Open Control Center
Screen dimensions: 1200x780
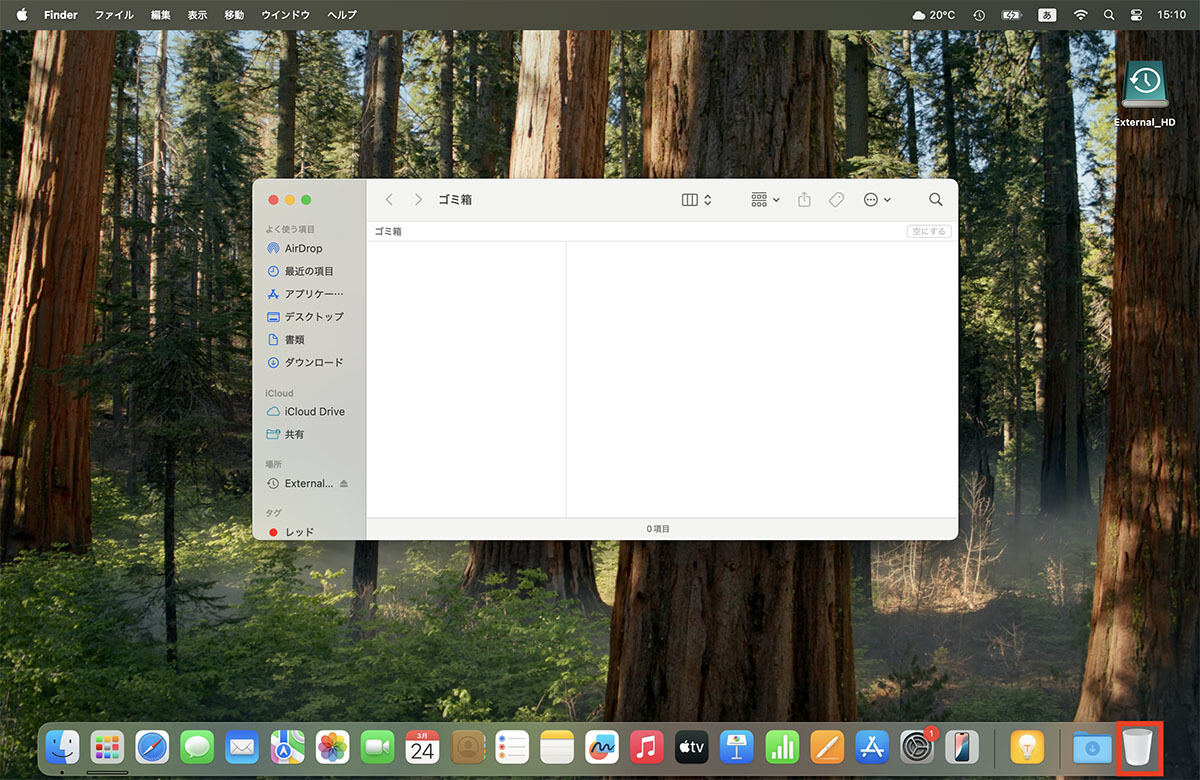pyautogui.click(x=1136, y=15)
